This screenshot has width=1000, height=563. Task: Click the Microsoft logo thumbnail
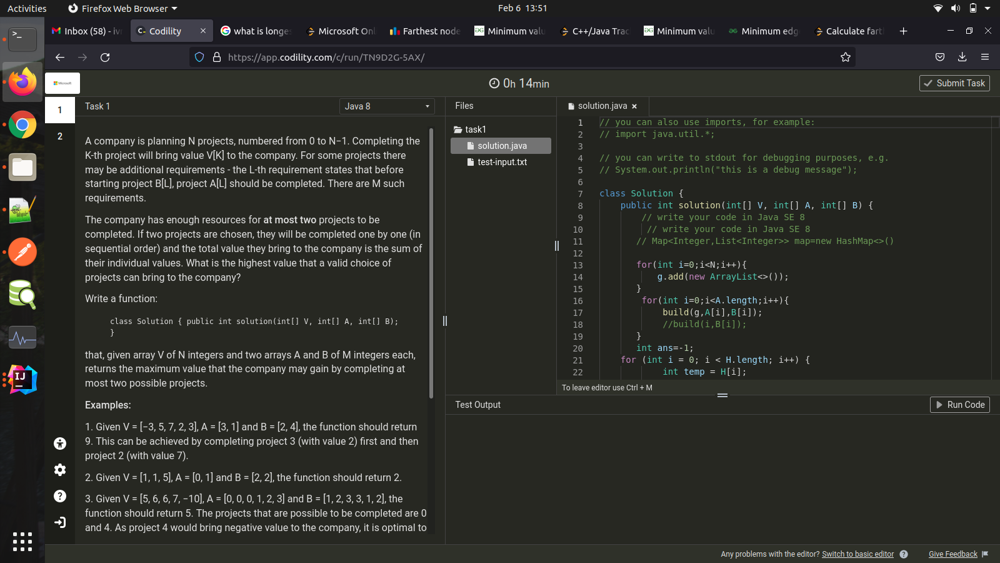tap(62, 84)
